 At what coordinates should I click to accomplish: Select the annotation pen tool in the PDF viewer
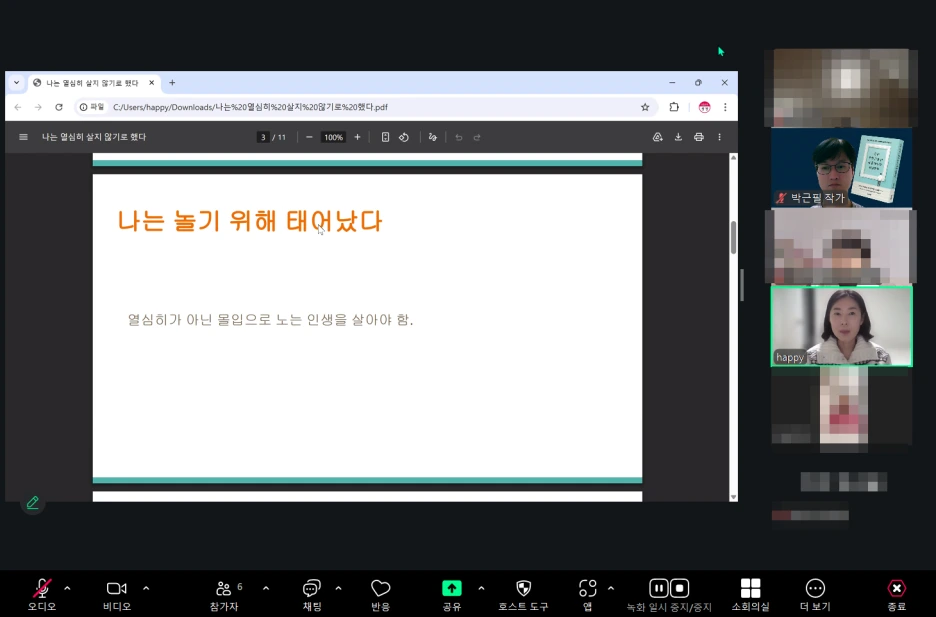pyautogui.click(x=33, y=502)
